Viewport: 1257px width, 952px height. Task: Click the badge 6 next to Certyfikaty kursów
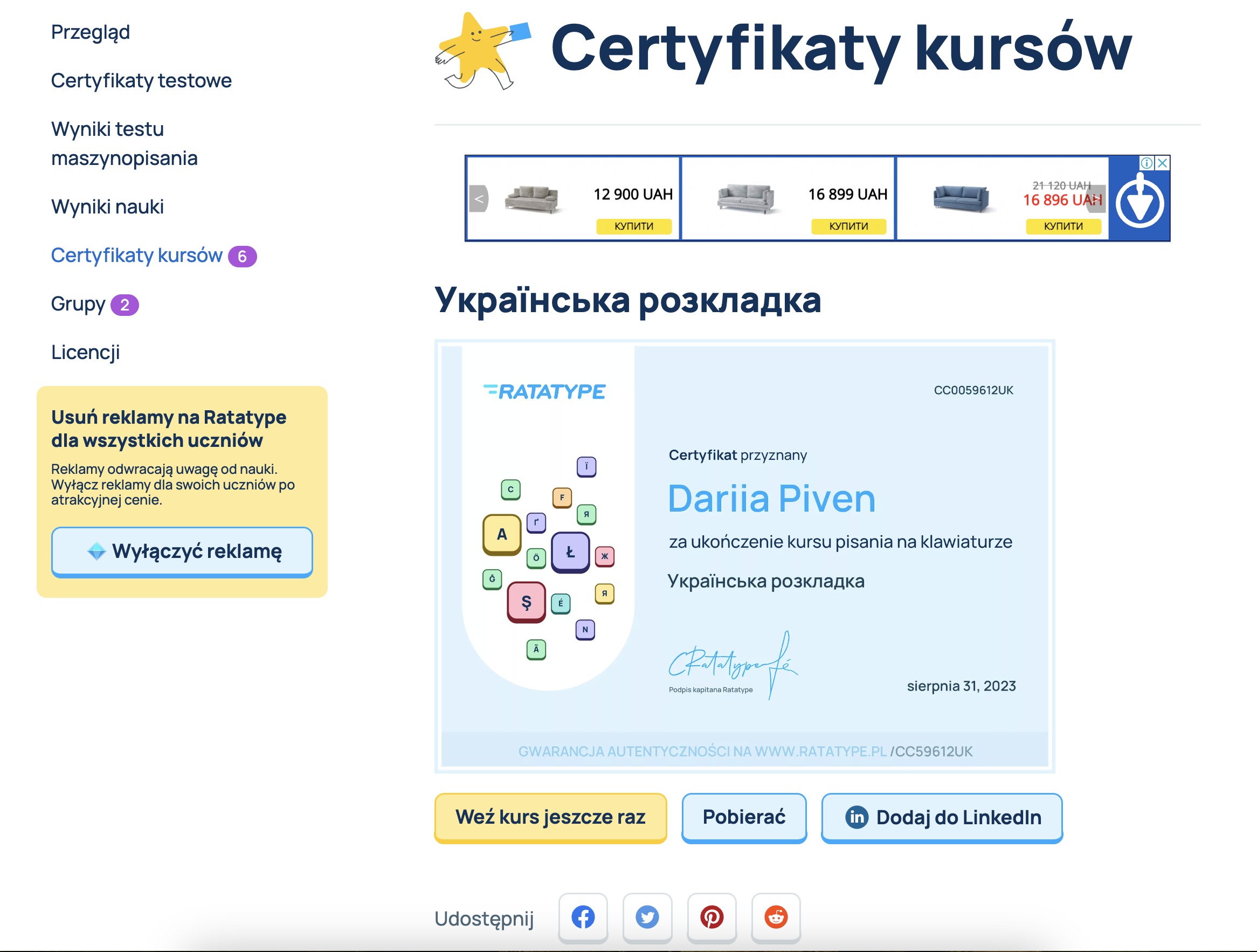[242, 257]
